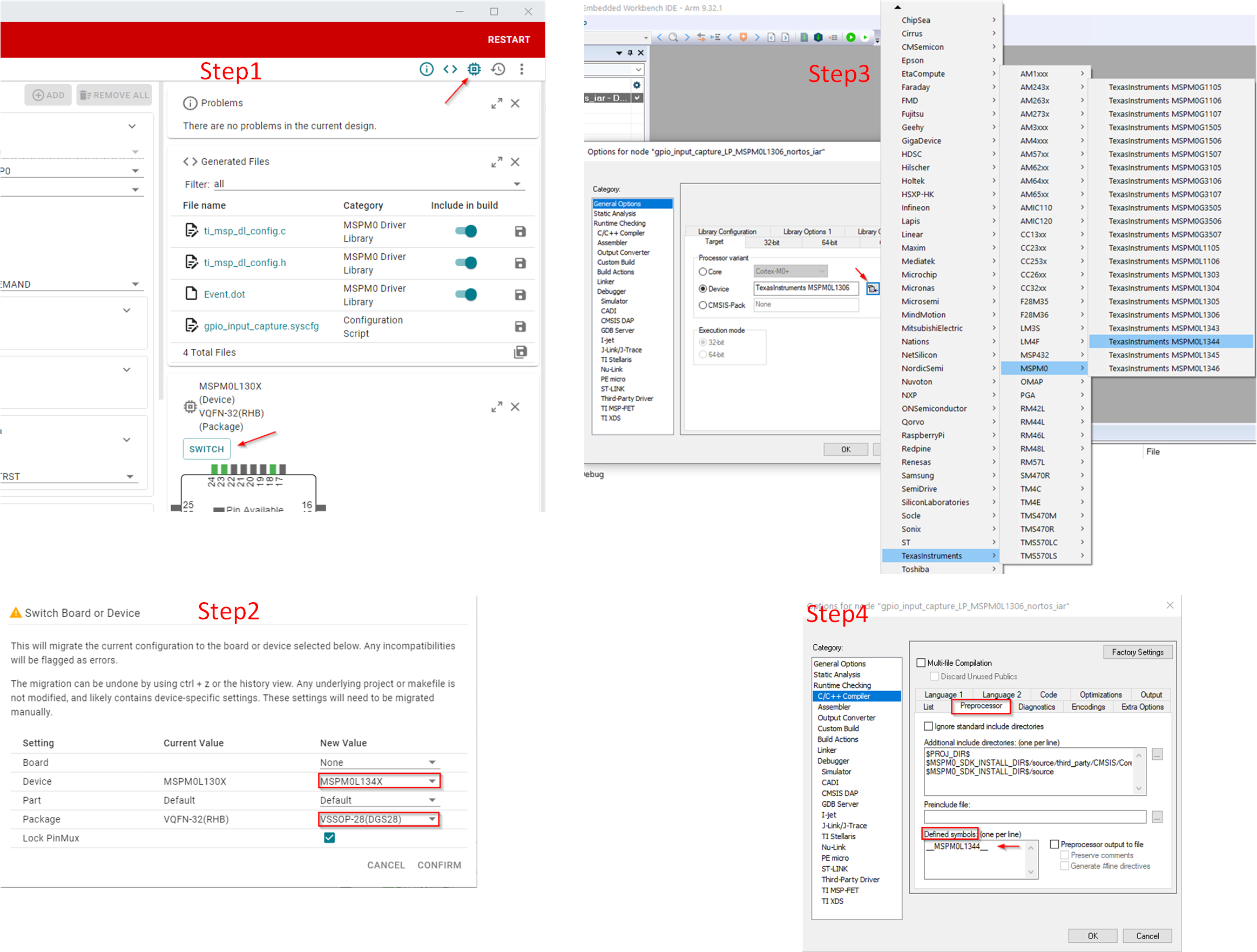Enable Multi-file Compilation checkbox

click(921, 663)
